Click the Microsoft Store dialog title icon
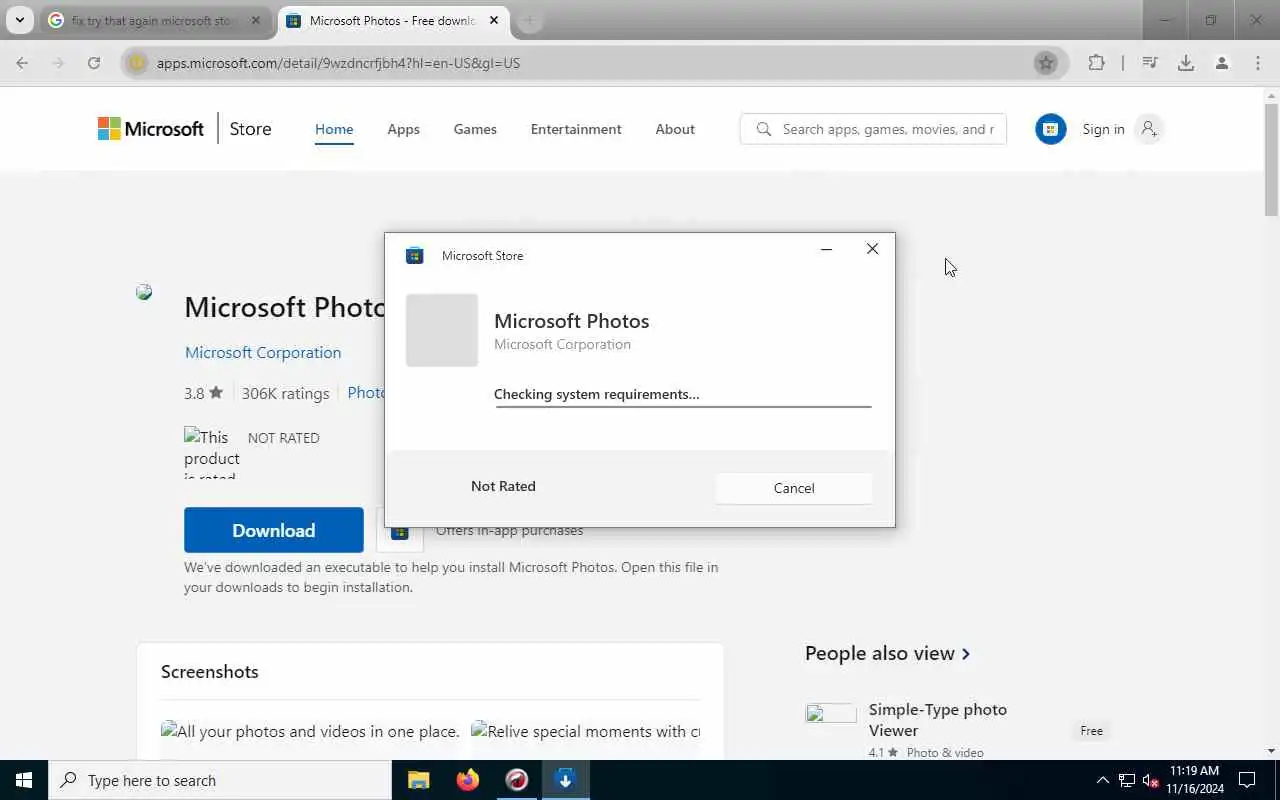 click(414, 256)
